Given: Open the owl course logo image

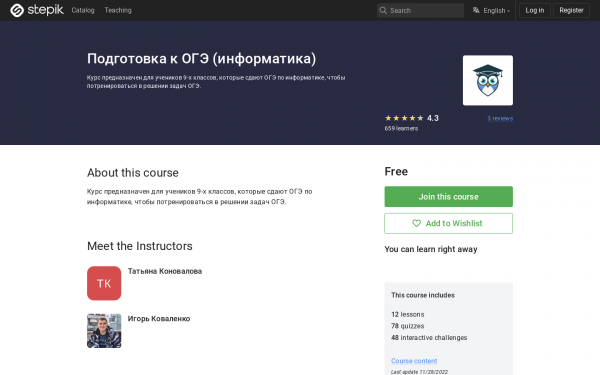Looking at the screenshot, I should (x=488, y=80).
